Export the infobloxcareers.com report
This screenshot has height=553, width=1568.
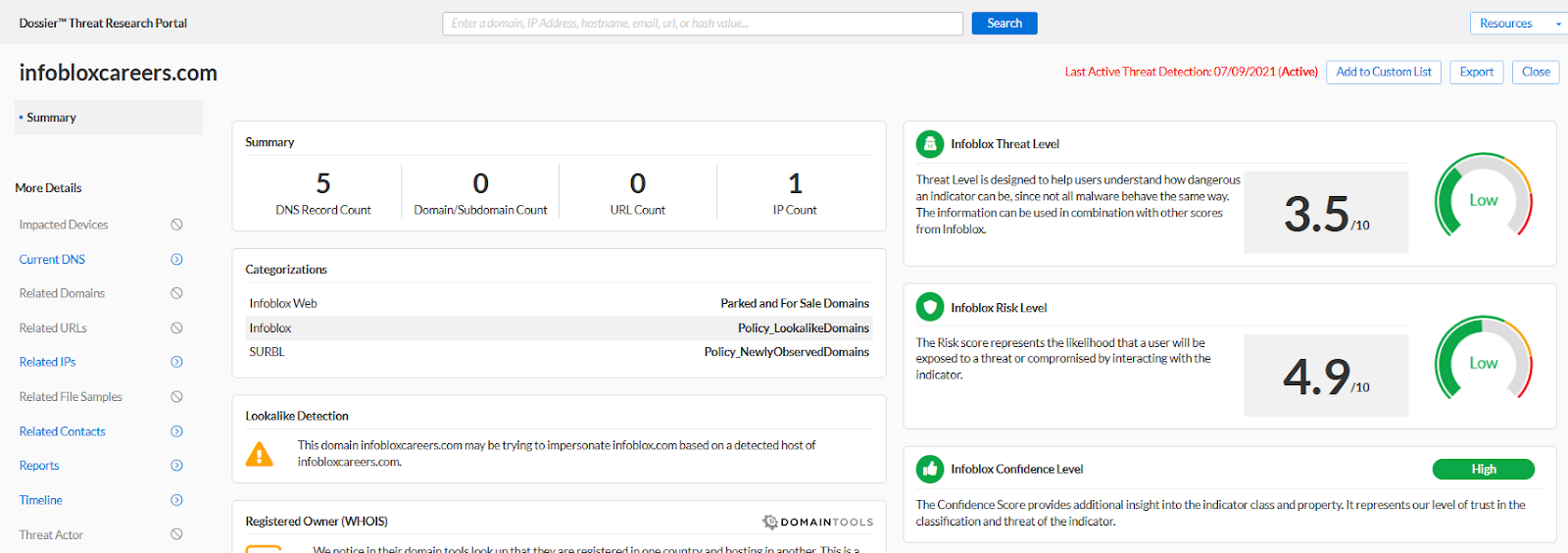point(1476,73)
